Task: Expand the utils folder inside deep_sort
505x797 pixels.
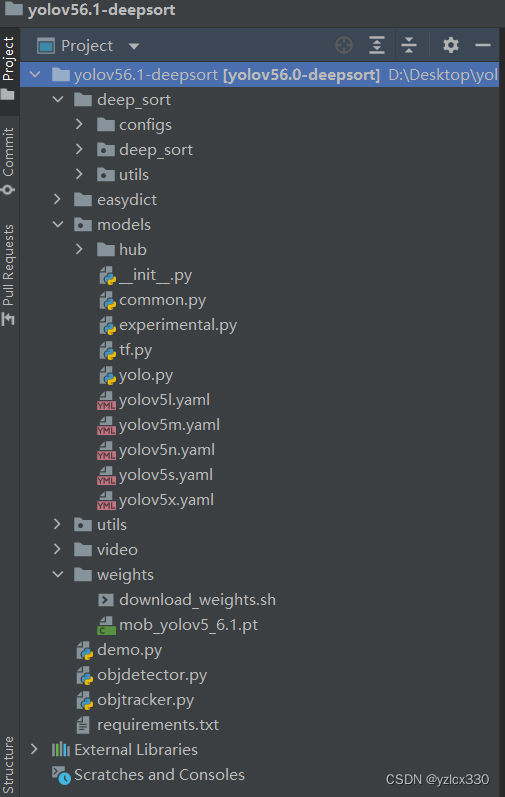Action: click(79, 174)
